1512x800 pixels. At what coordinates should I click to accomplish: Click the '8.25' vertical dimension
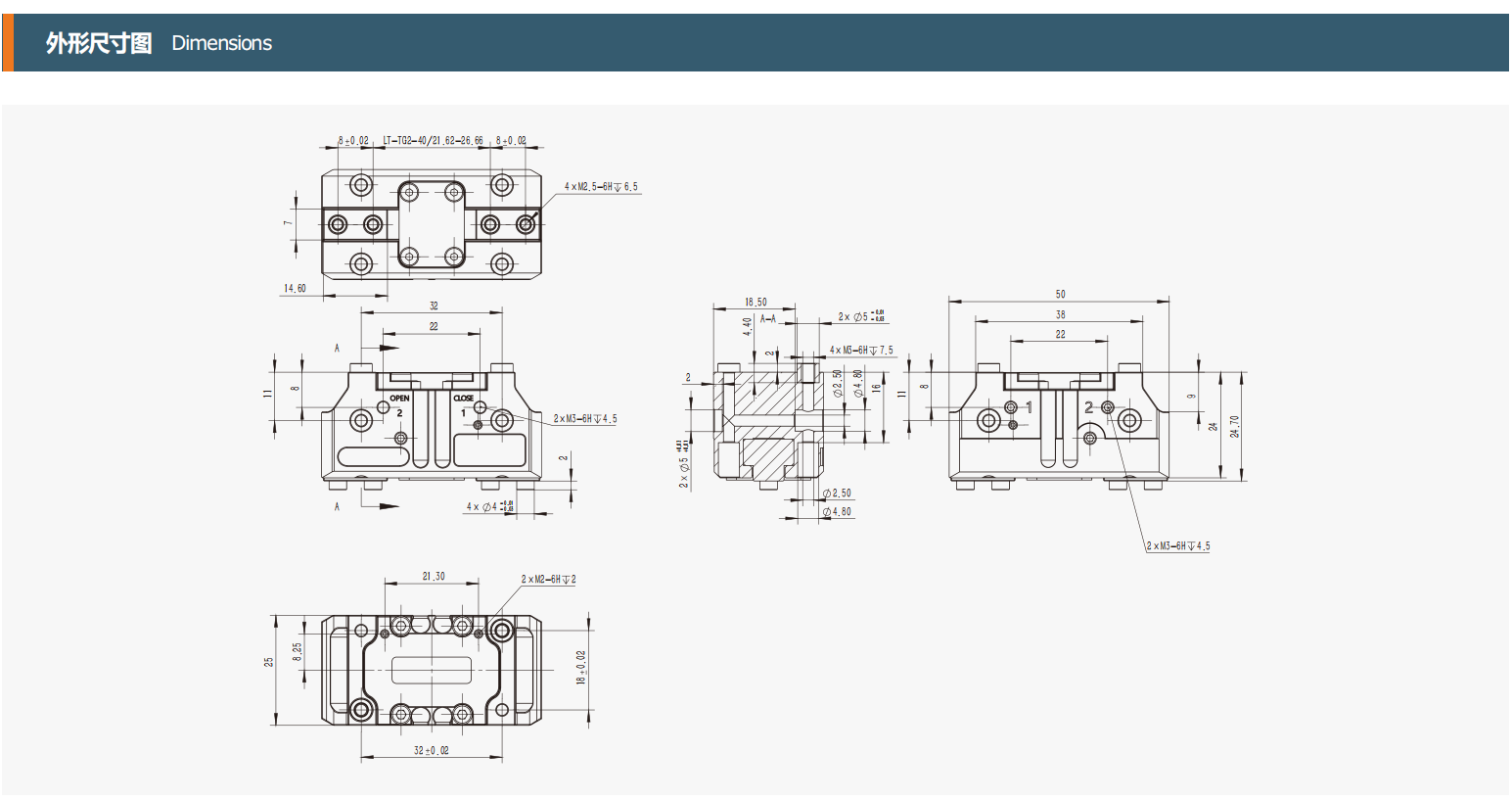click(x=298, y=650)
